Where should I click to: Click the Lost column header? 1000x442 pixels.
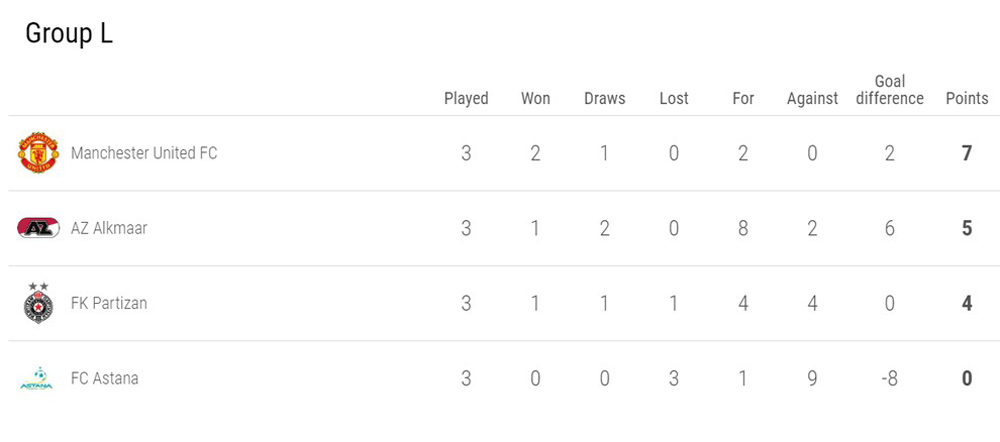point(674,98)
